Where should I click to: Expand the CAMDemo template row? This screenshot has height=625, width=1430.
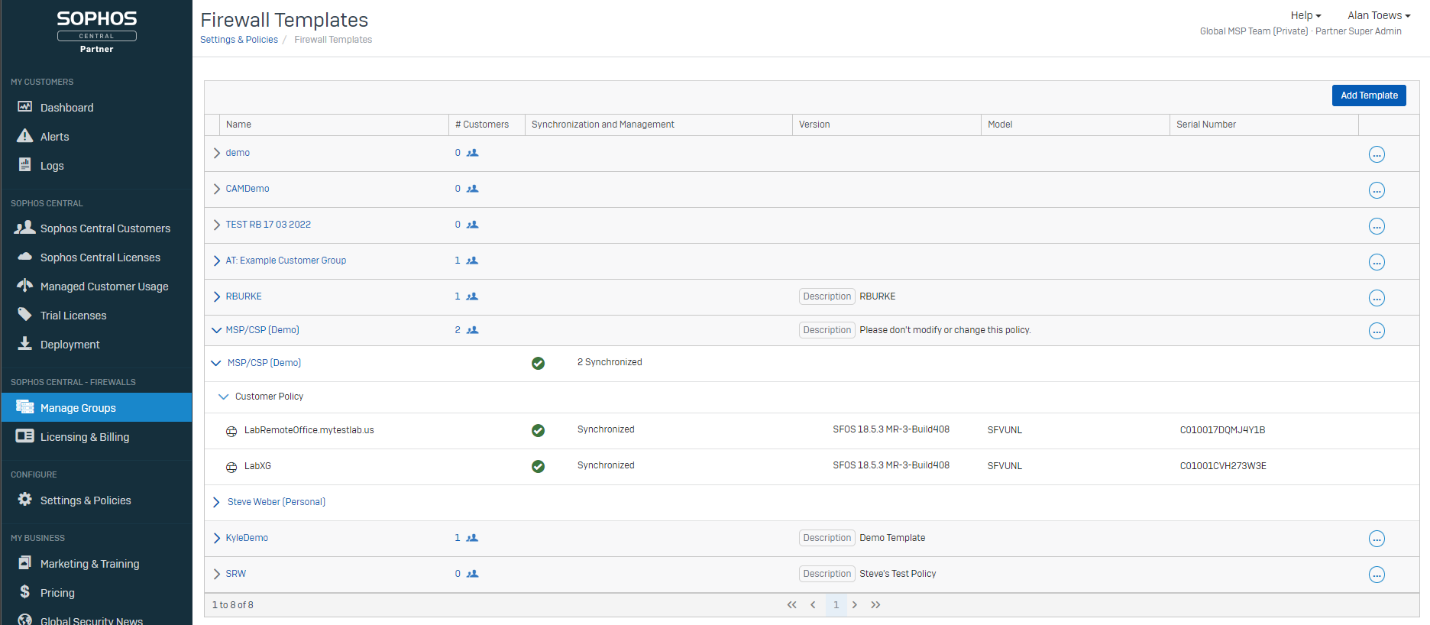coord(217,189)
